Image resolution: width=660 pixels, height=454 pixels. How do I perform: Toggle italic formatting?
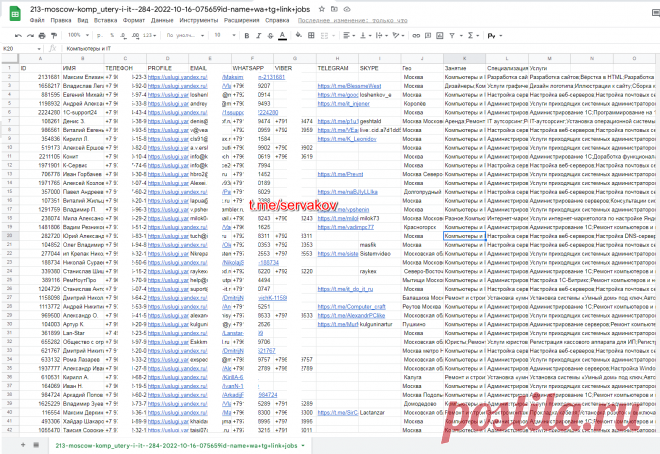[258, 36]
